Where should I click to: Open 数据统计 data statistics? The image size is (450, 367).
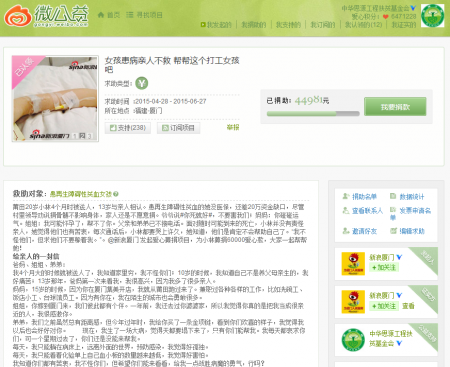click(407, 197)
